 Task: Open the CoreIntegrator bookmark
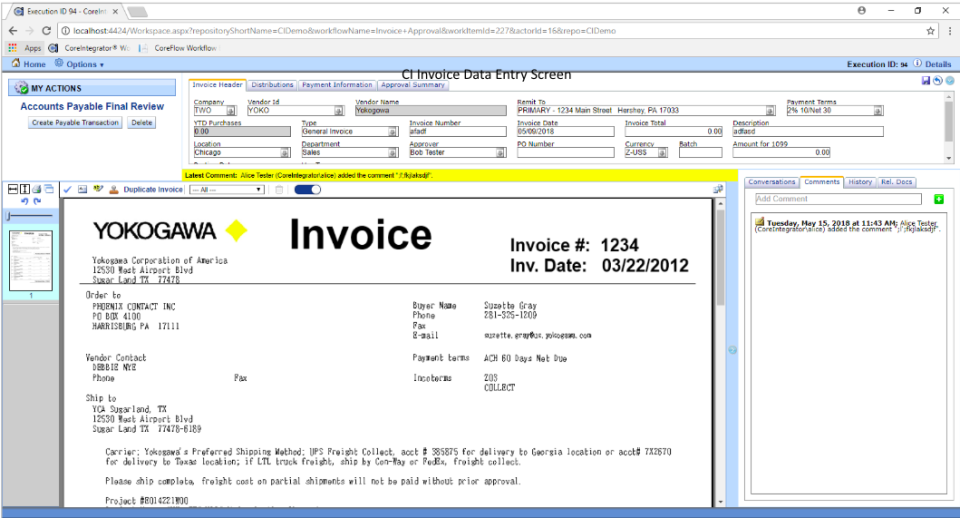[89, 48]
